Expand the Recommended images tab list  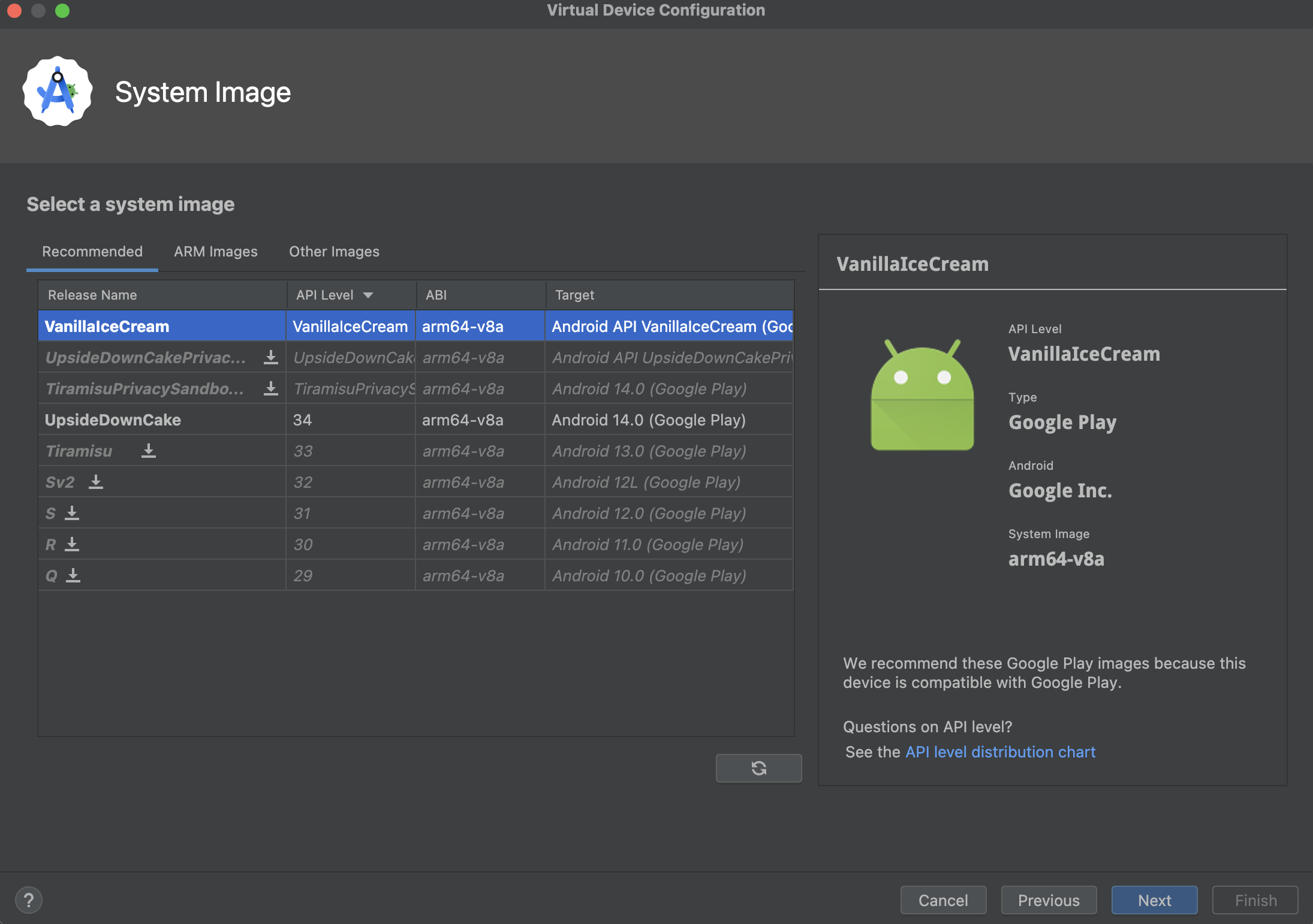coord(92,251)
